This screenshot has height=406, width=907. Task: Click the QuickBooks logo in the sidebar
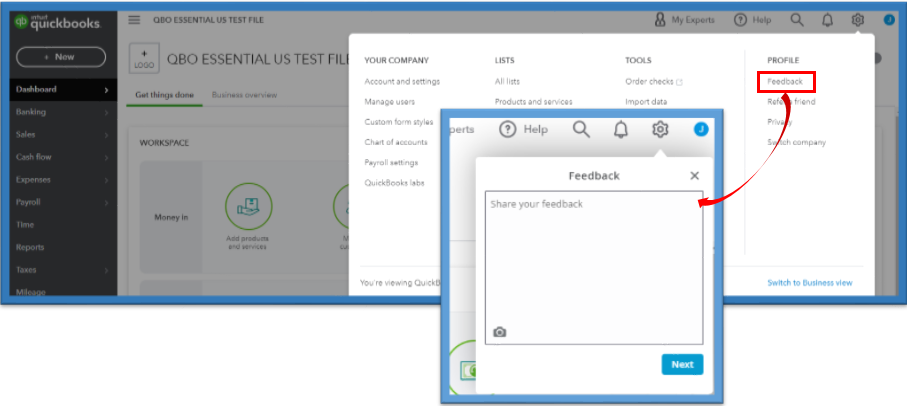57,22
